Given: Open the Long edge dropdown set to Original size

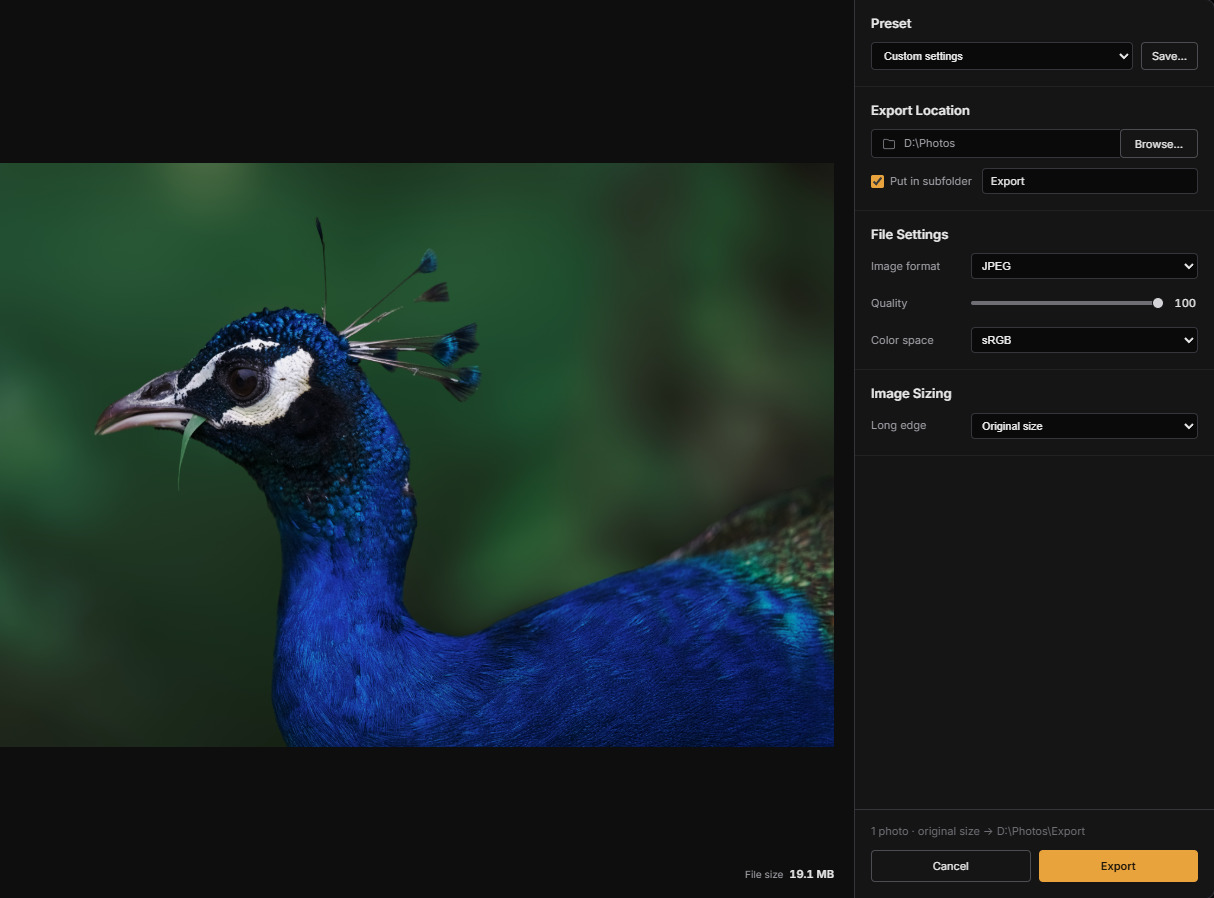Looking at the screenshot, I should click(1084, 426).
